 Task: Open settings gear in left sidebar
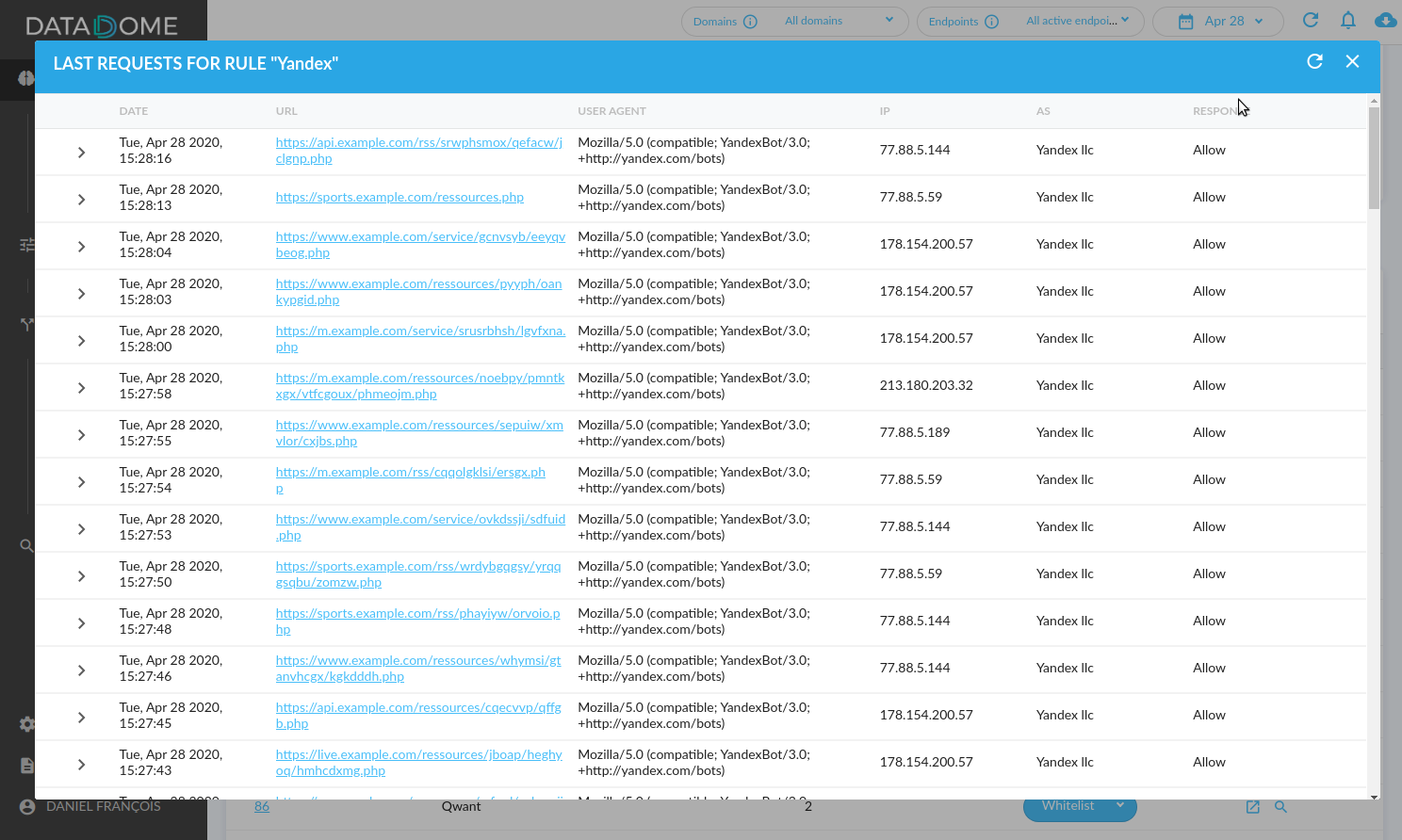27,724
